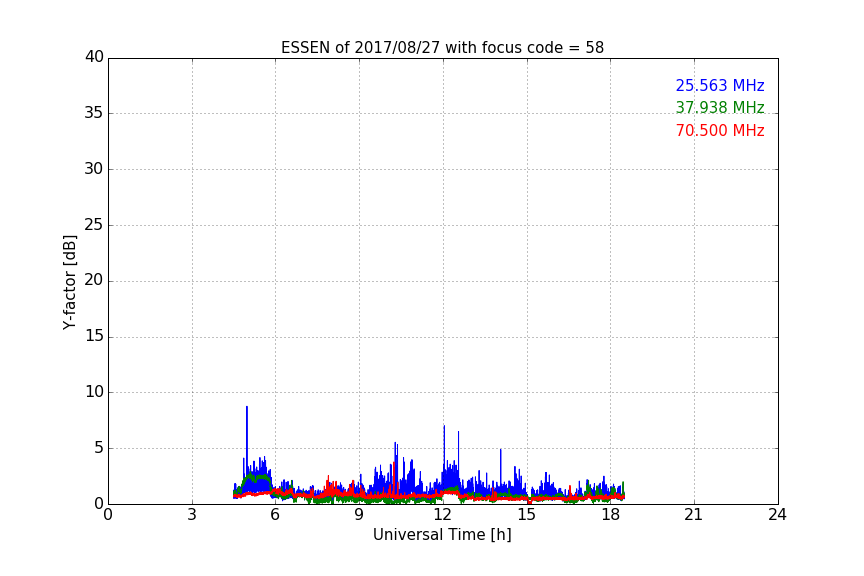Click the y-axis tick label '35'
This screenshot has height=576, width=864.
pos(94,113)
